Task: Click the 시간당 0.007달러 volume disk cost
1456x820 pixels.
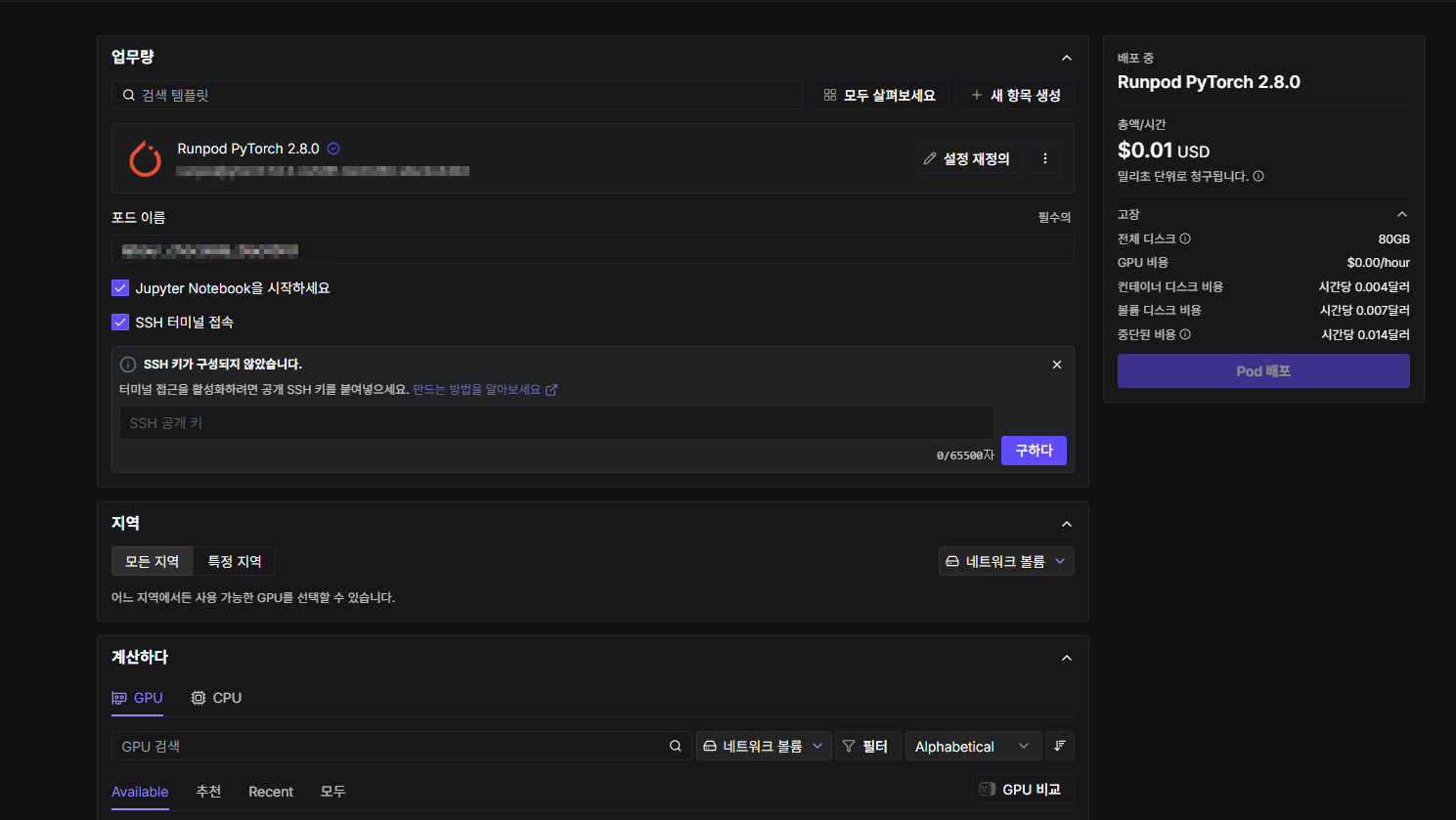Action: click(x=1365, y=310)
